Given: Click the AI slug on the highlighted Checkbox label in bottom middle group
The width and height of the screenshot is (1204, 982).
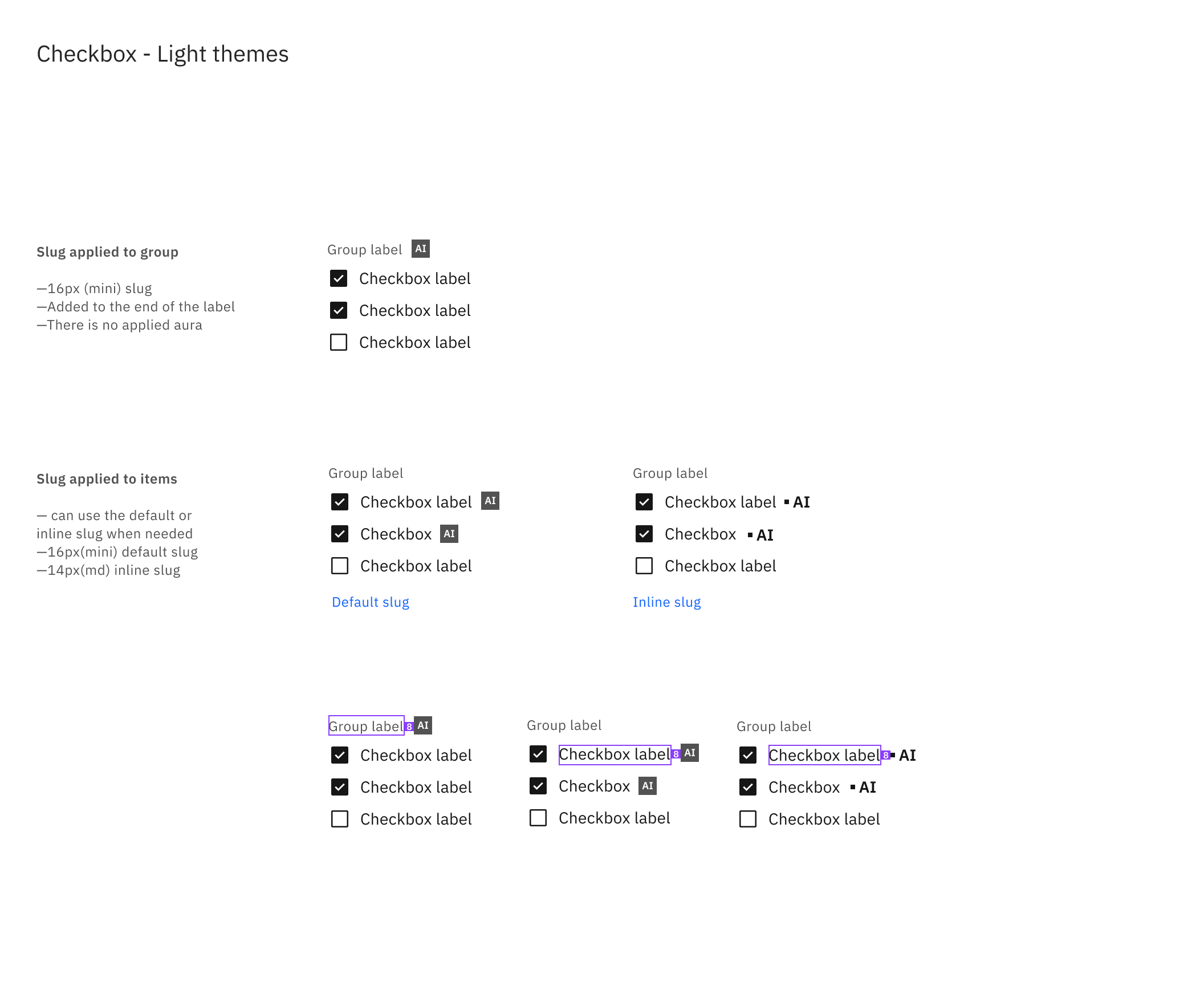Looking at the screenshot, I should [689, 753].
